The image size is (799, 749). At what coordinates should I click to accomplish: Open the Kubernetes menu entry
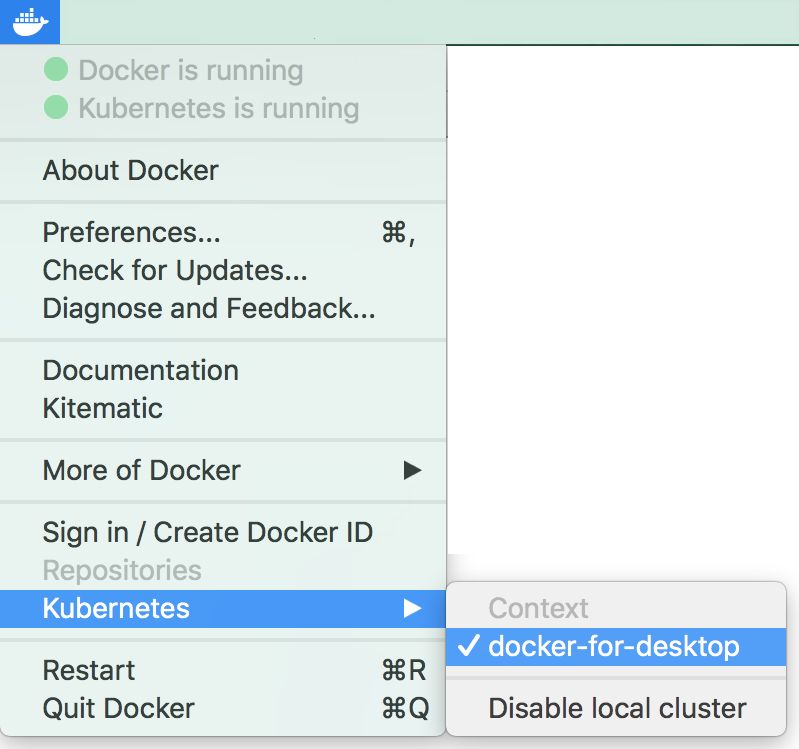click(x=223, y=608)
